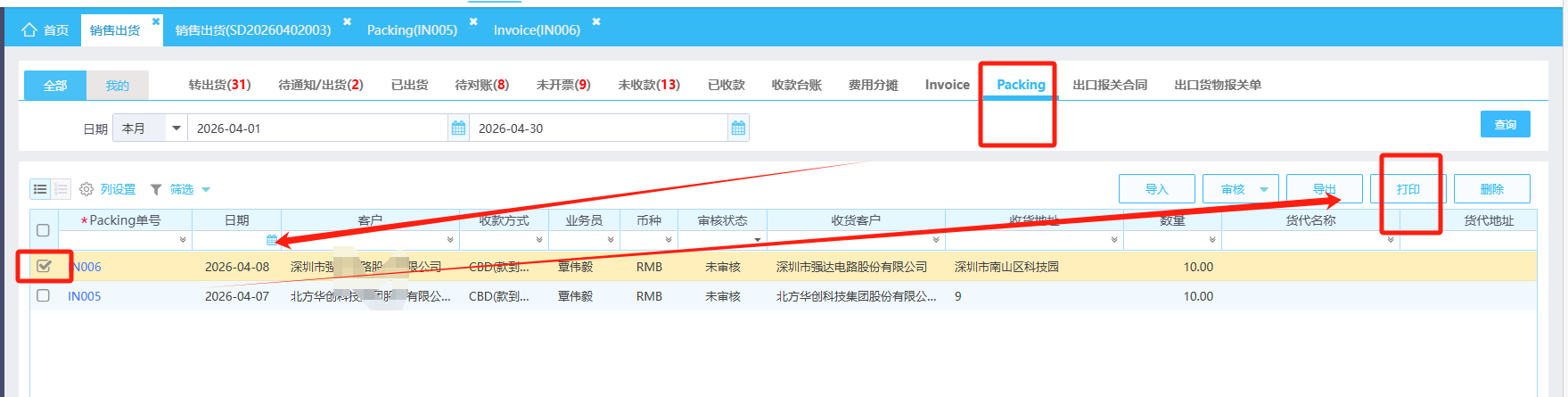
Task: Switch to the Invoice sub-tab
Action: [x=947, y=85]
